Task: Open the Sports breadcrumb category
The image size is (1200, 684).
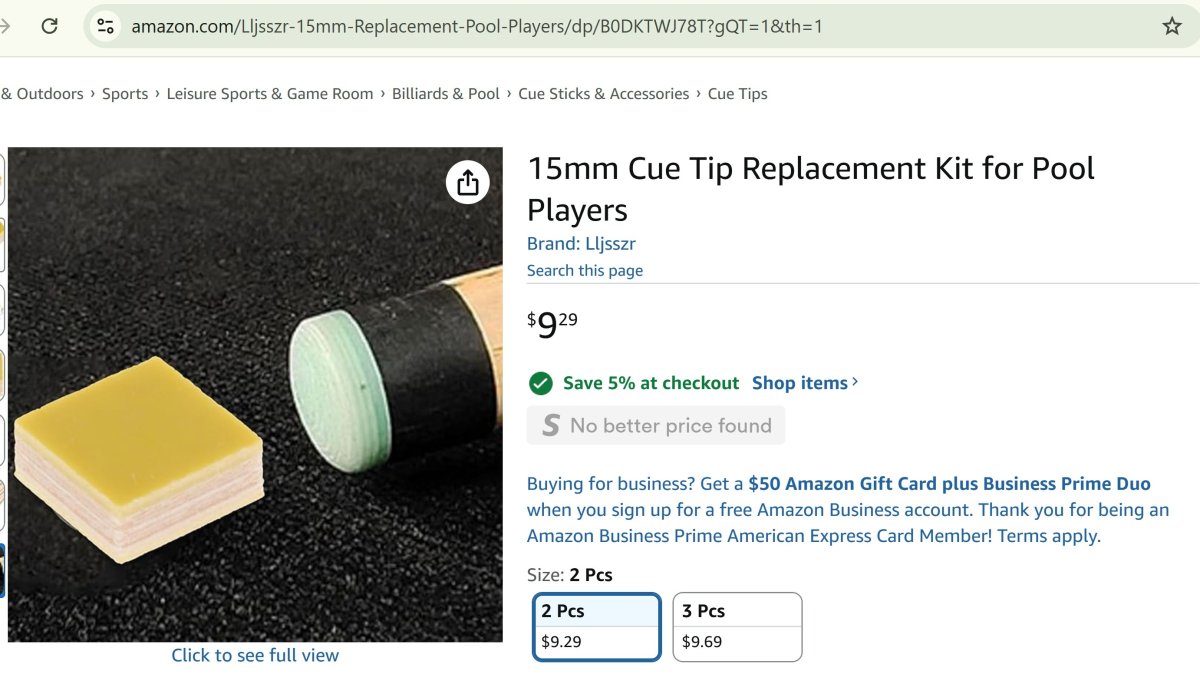Action: click(125, 94)
